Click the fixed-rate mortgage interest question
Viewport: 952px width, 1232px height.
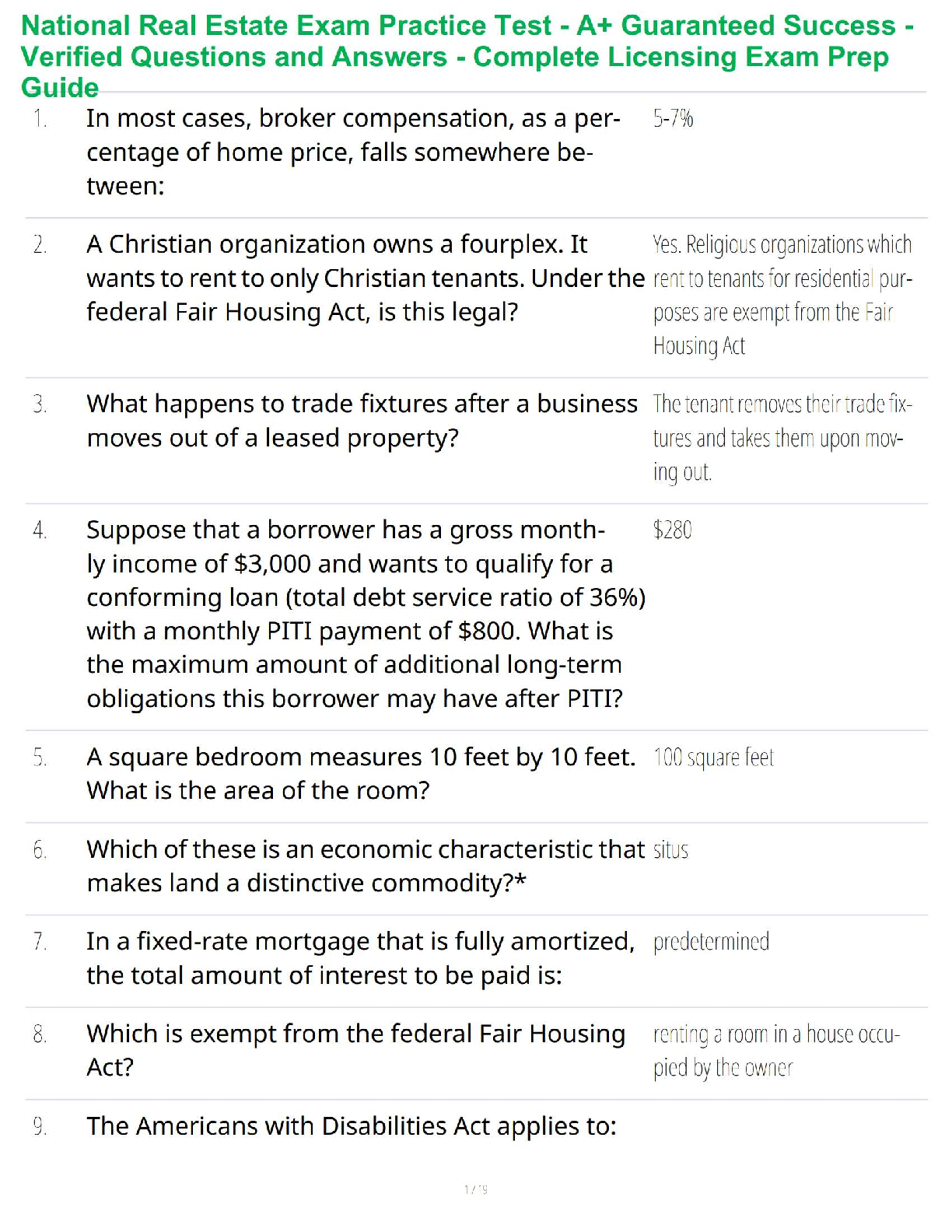coord(361,958)
